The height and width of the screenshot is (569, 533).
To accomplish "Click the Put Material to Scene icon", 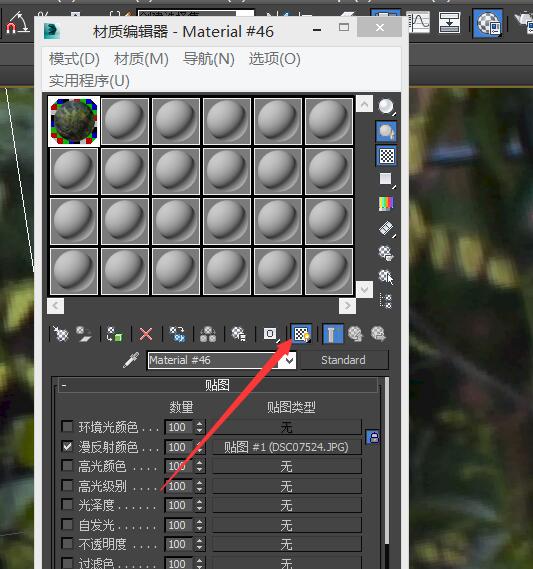I will [83, 334].
